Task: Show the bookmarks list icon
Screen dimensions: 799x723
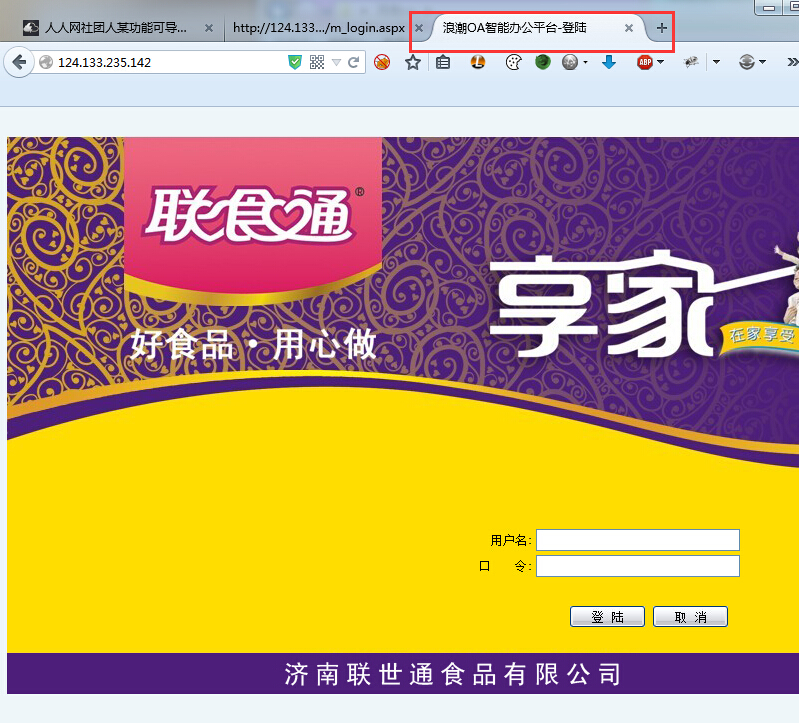Action: point(443,62)
